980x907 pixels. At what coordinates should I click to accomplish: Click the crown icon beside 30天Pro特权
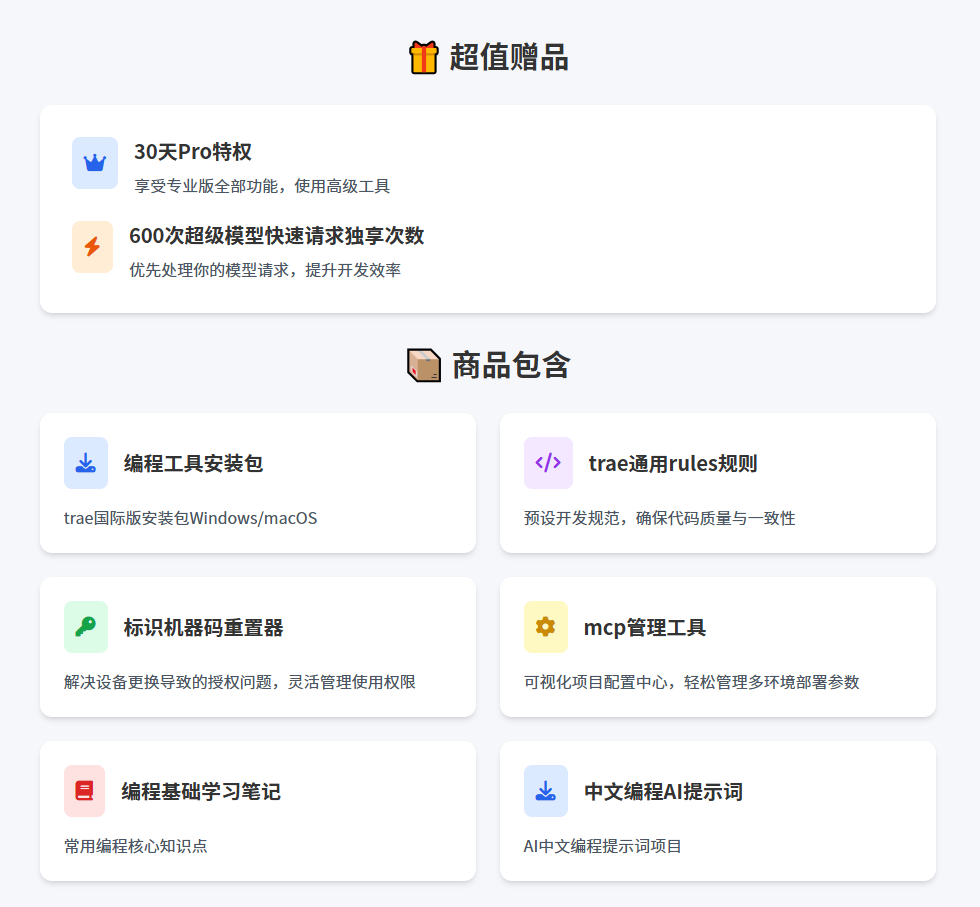[x=95, y=163]
